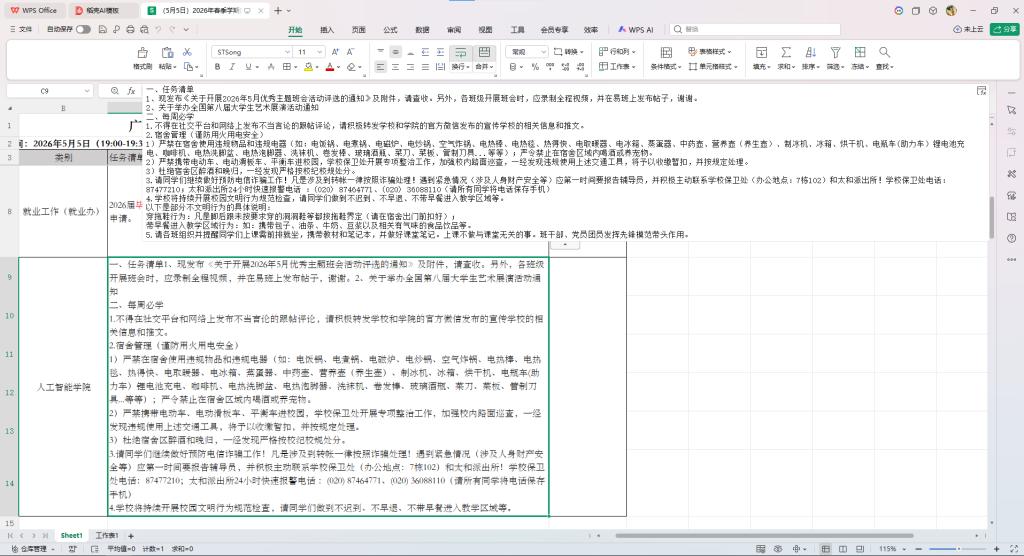Switch to the 插入 Insert tab
The height and width of the screenshot is (556, 1024).
click(327, 29)
